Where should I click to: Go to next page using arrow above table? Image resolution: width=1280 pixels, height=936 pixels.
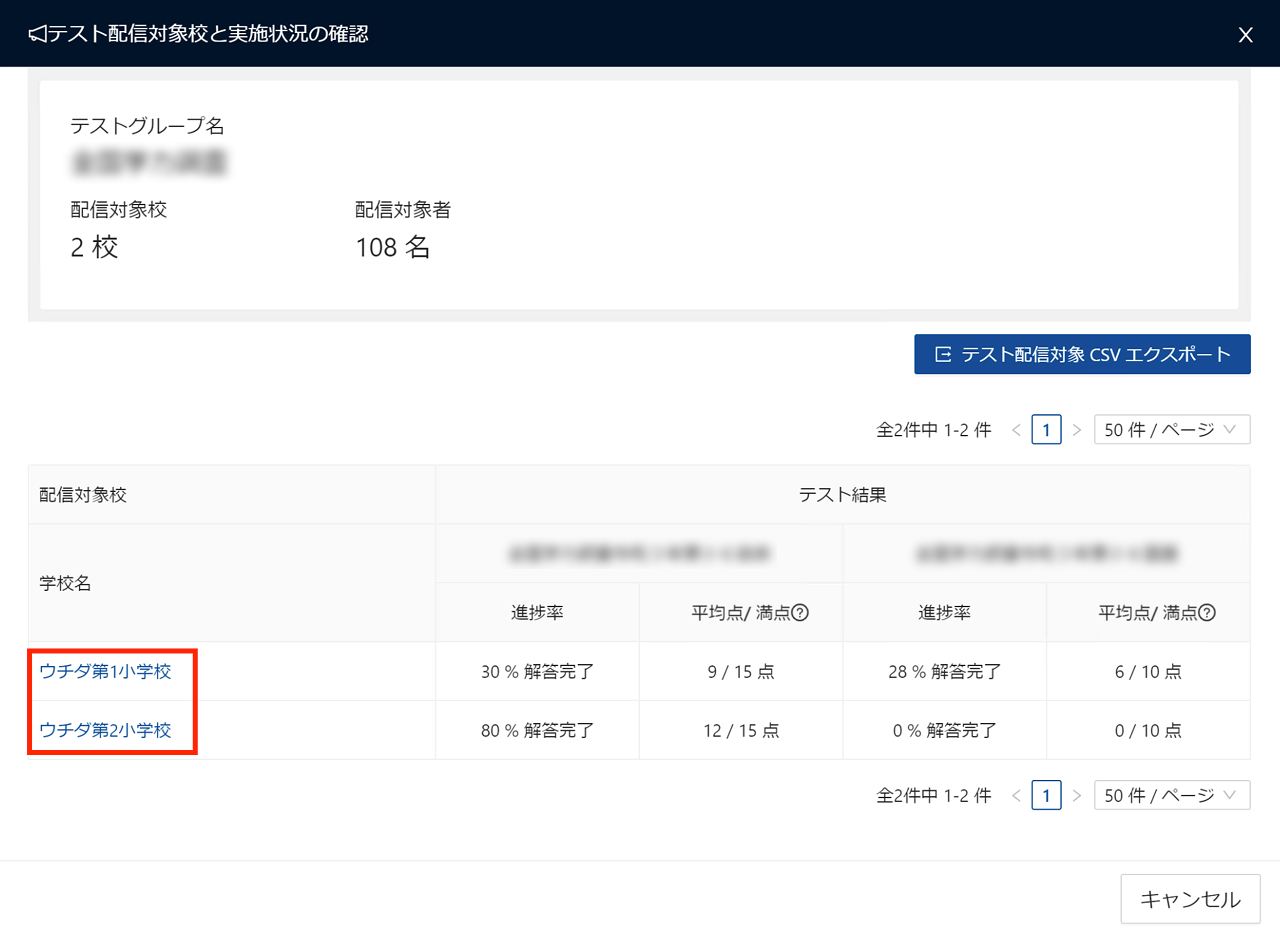[x=1076, y=430]
